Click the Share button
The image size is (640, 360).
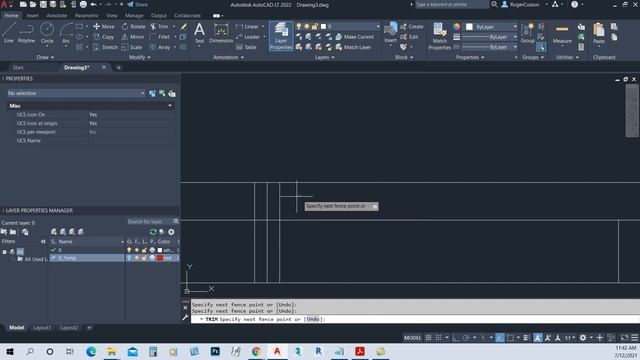click(138, 4)
